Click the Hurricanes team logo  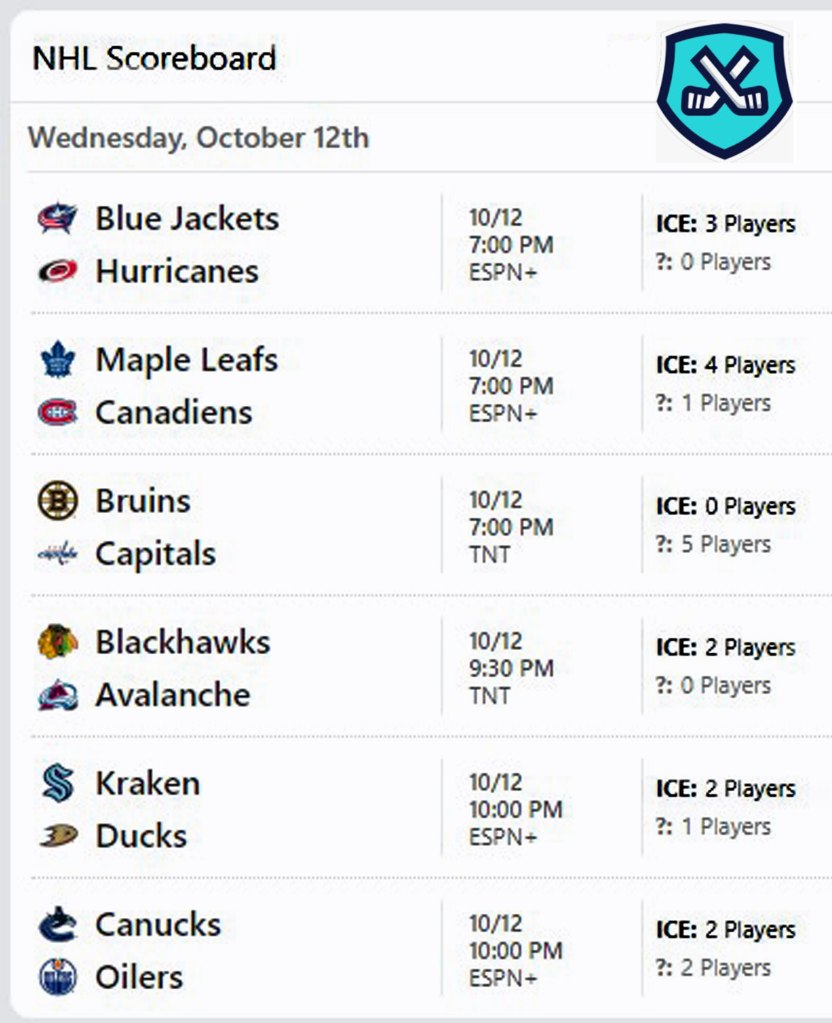click(58, 271)
